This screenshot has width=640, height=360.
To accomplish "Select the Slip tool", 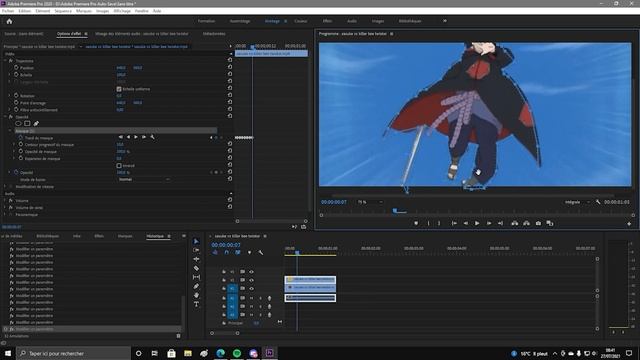I will pyautogui.click(x=196, y=277).
